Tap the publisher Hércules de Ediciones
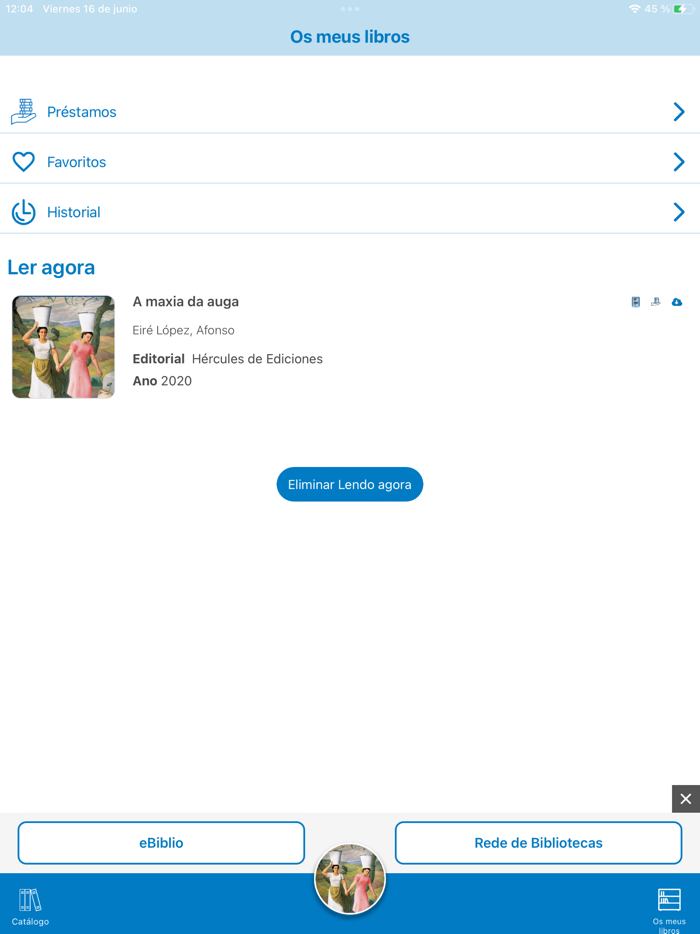Screen dimensions: 700x934 [257, 359]
